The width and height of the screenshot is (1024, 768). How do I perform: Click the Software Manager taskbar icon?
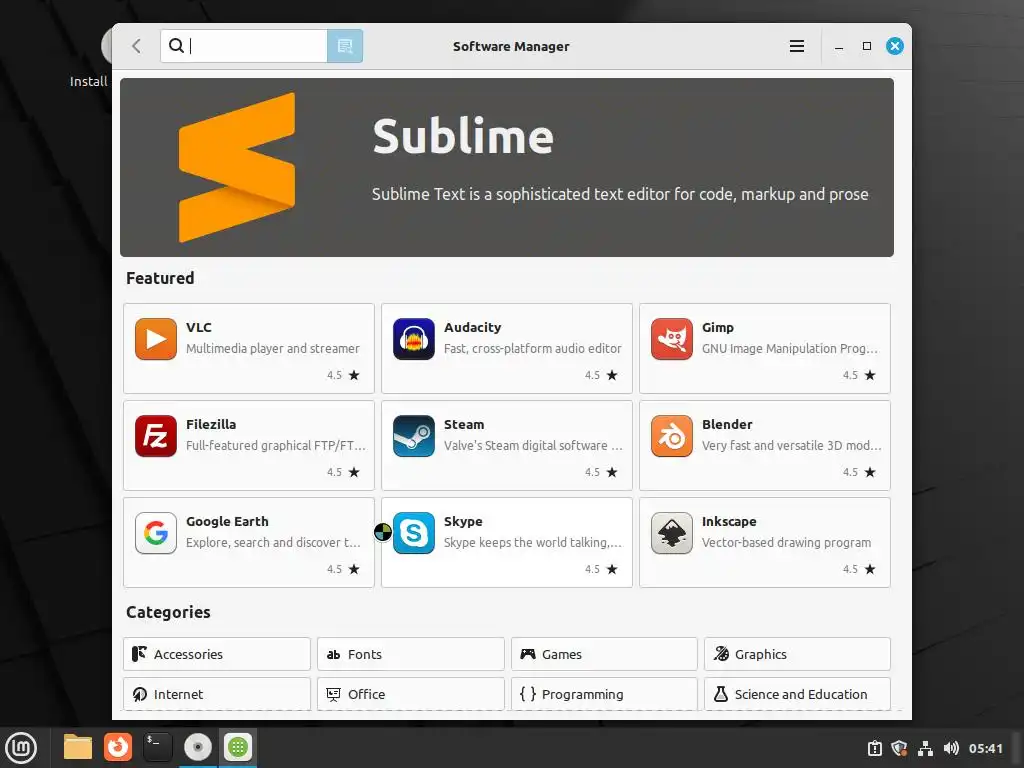coord(238,747)
